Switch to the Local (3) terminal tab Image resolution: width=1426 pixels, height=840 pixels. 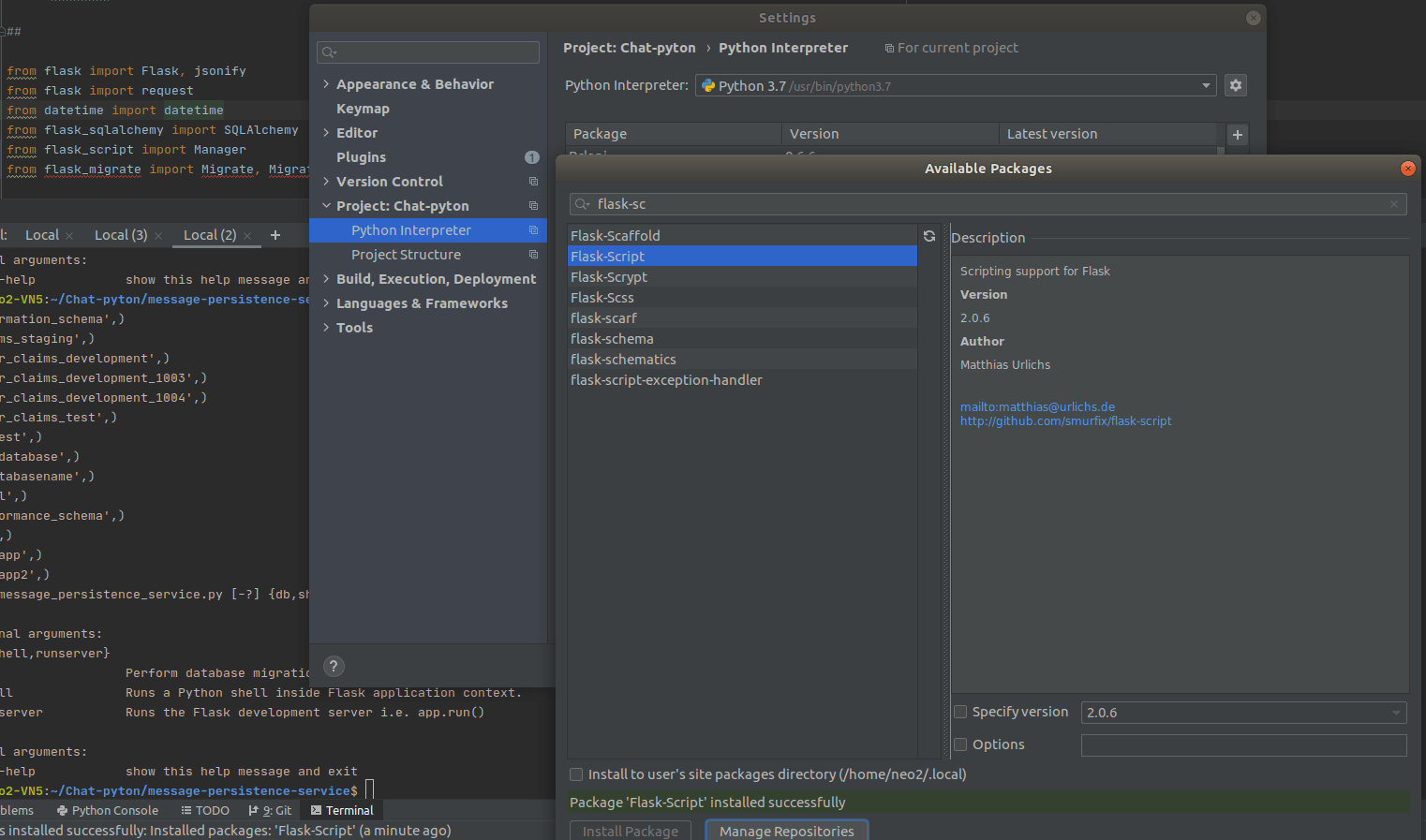tap(121, 235)
